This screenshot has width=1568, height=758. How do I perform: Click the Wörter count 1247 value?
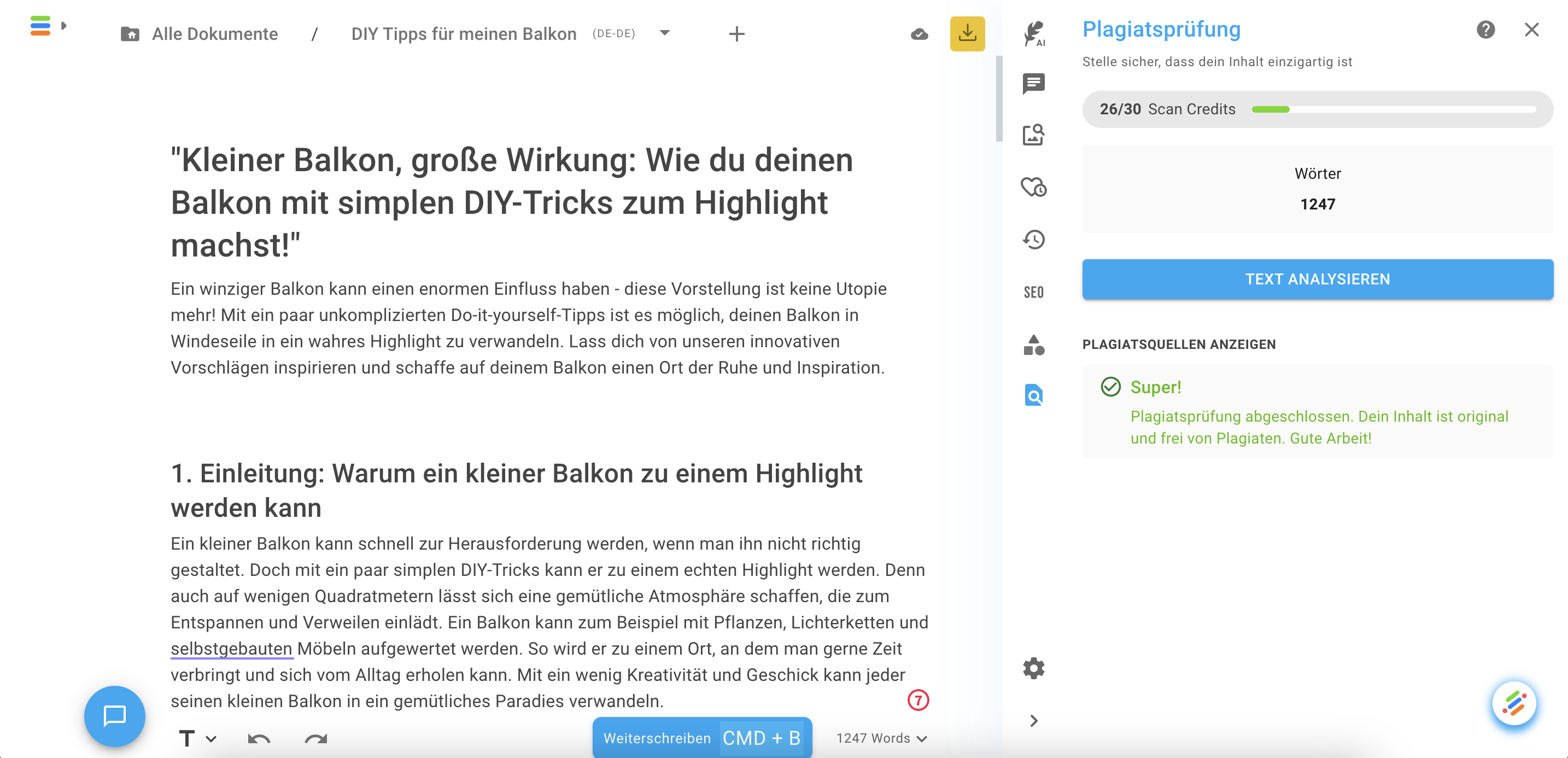click(x=1317, y=204)
